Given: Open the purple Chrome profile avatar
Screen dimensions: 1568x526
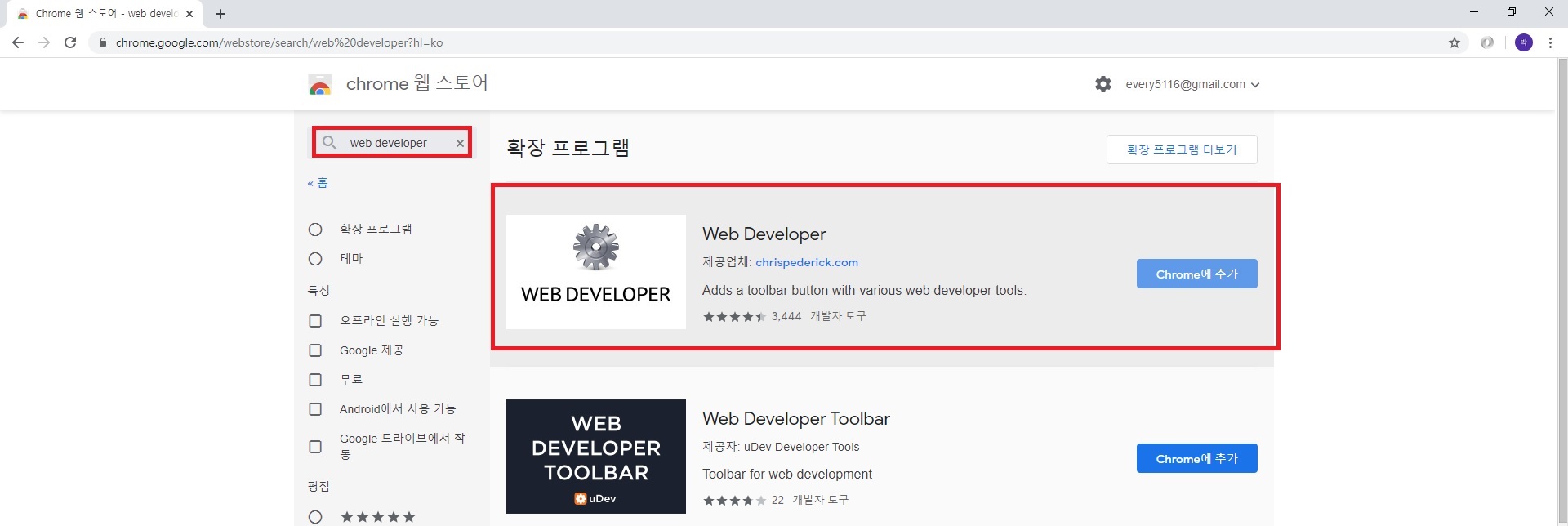Looking at the screenshot, I should coord(1524,42).
